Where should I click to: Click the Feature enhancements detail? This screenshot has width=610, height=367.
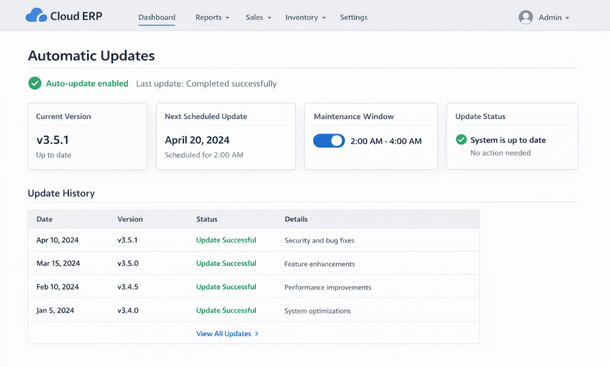319,264
